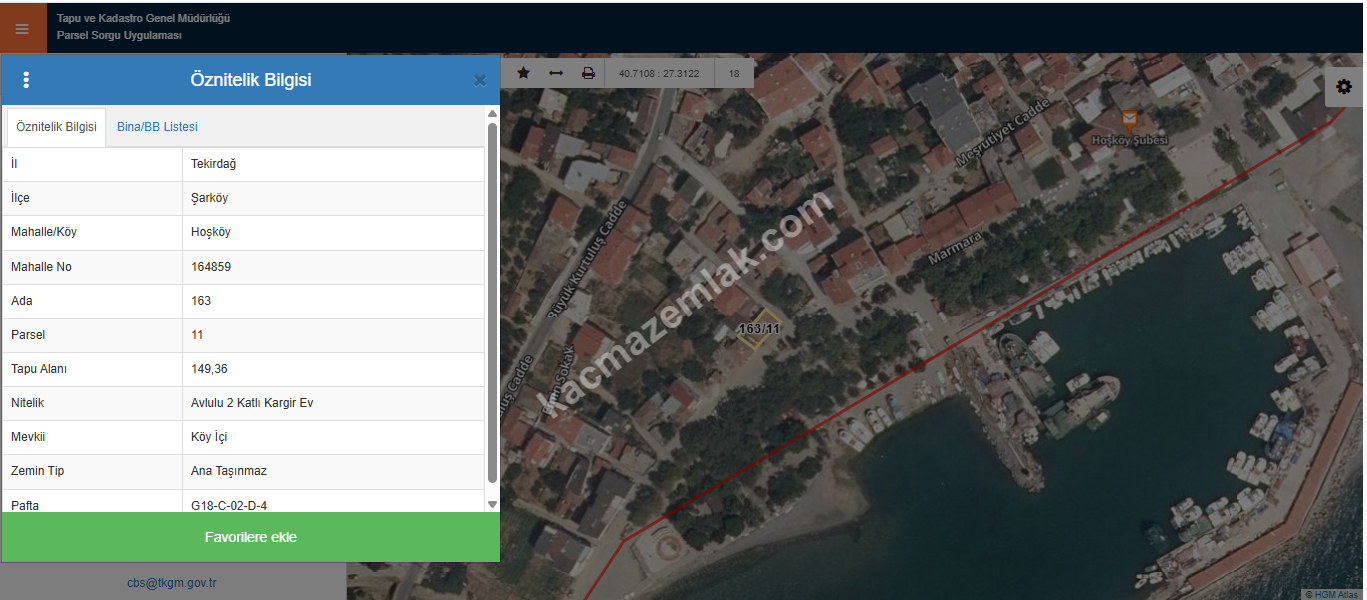Click the attribute list scrollbar thumb

pyautogui.click(x=492, y=300)
